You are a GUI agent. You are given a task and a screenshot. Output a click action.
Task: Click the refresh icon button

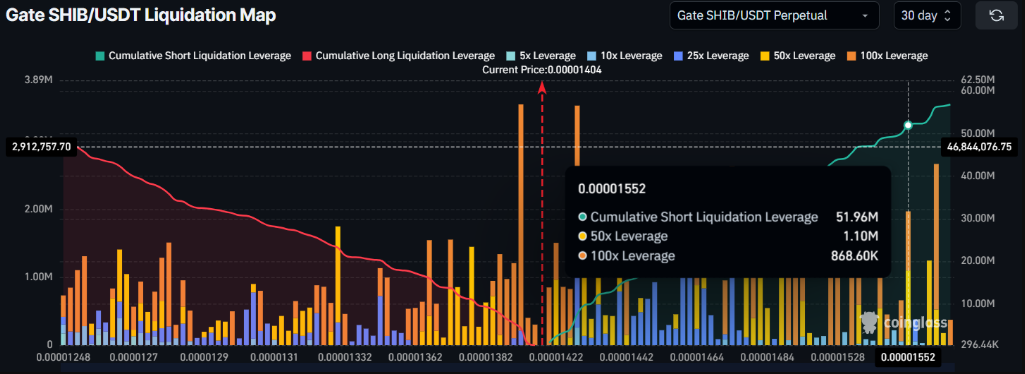996,16
